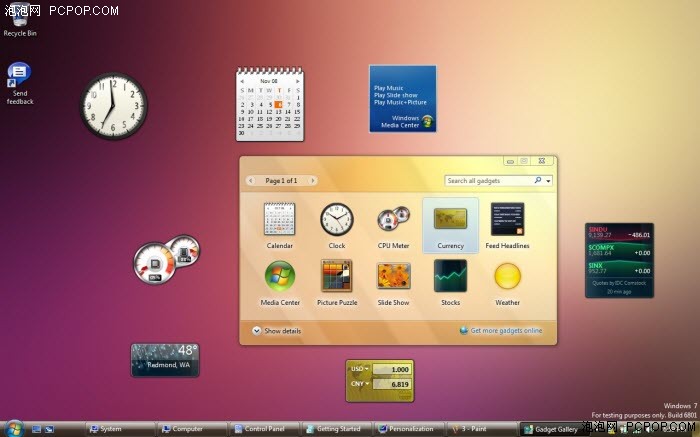
Task: Click Play Music+Picture in Media Center gadget
Action: pyautogui.click(x=400, y=102)
